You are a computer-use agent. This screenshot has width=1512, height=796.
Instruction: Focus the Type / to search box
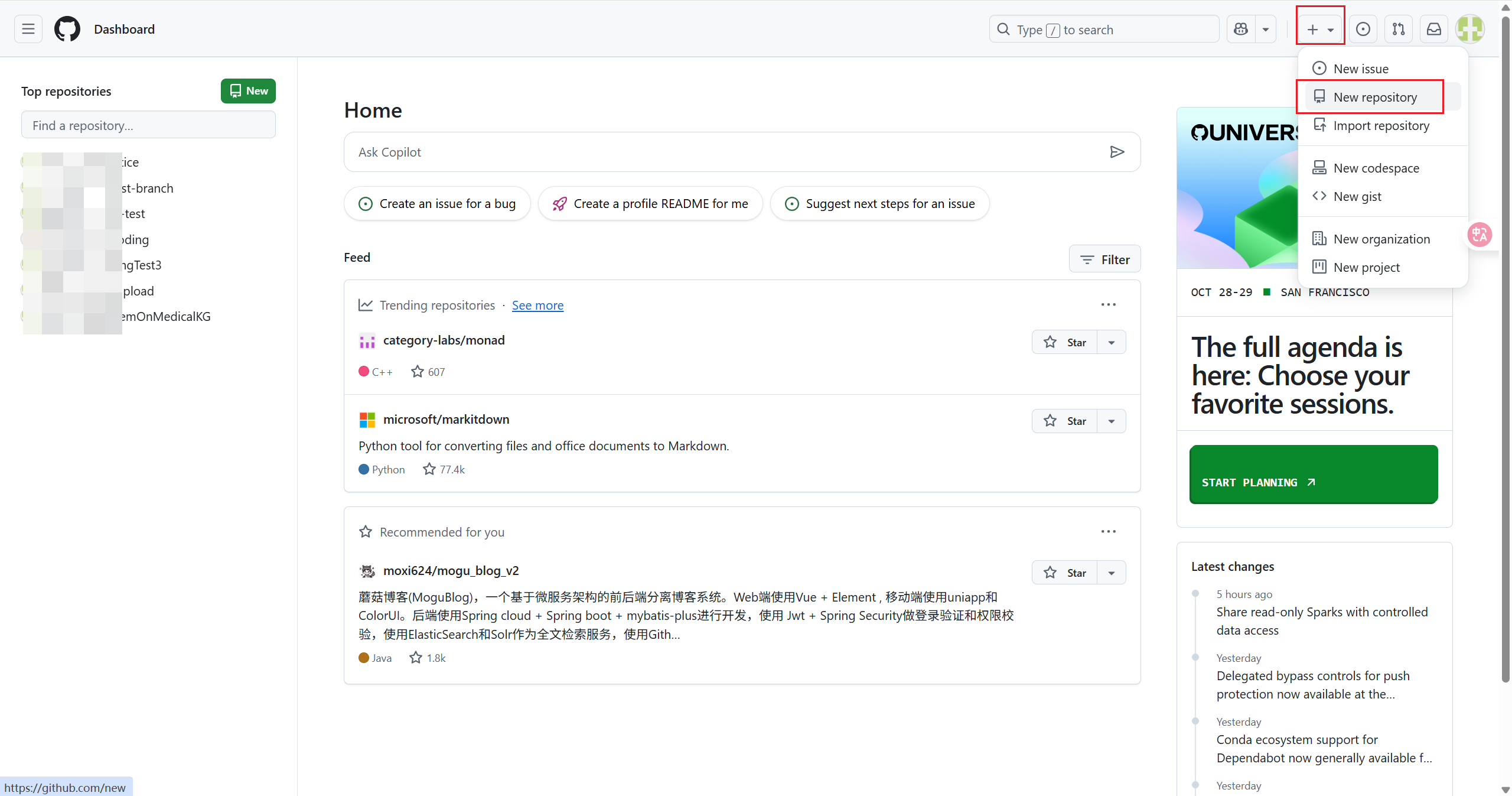(x=1104, y=29)
